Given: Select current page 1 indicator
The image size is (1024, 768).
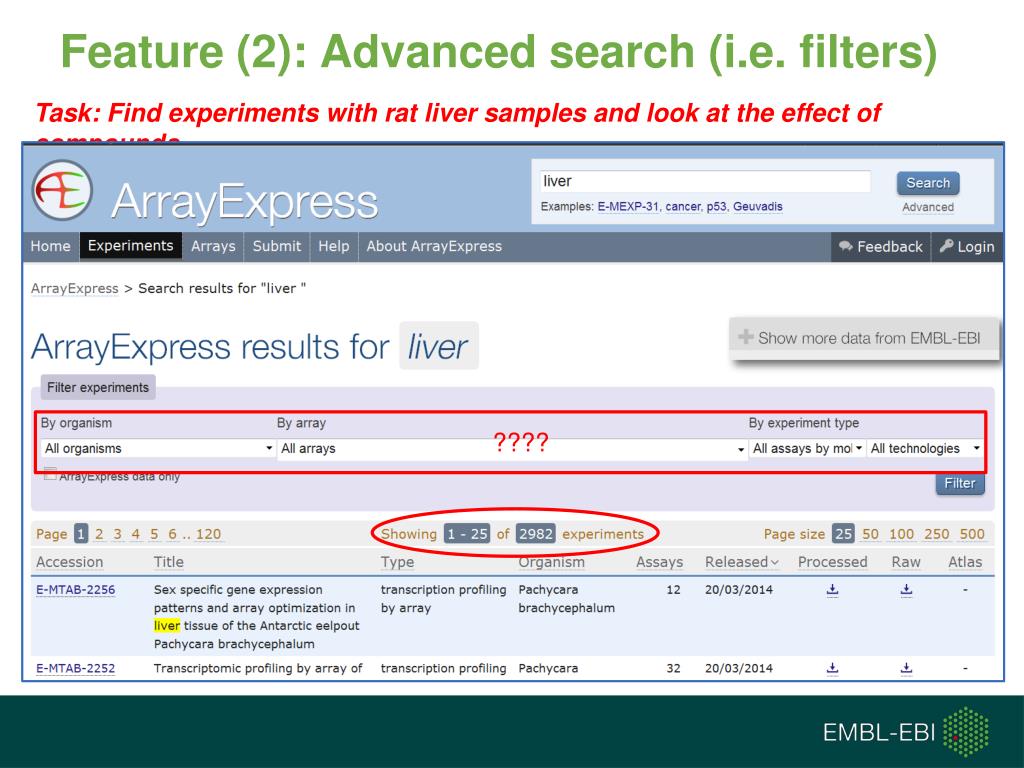Looking at the screenshot, I should pos(80,534).
